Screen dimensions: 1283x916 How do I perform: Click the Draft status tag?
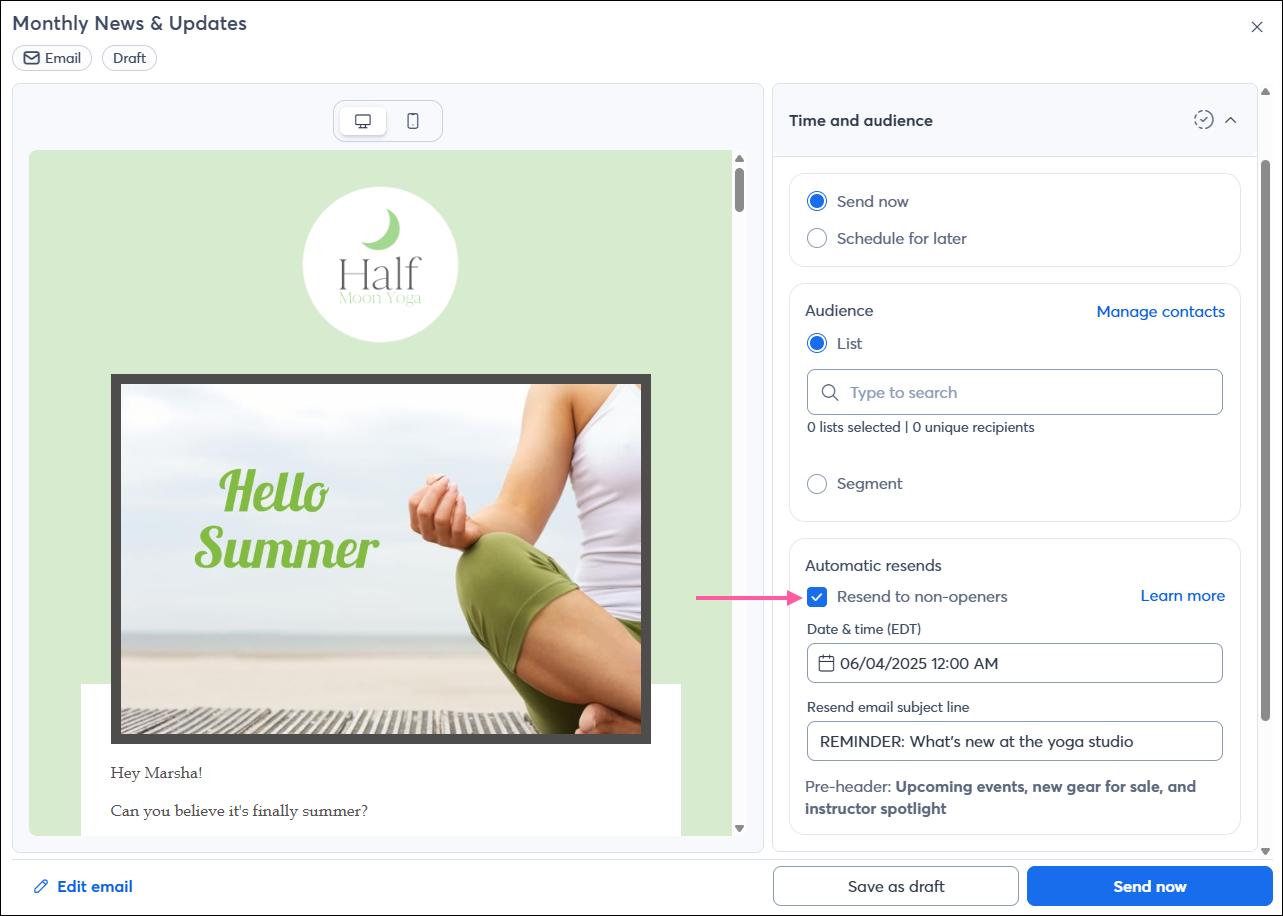(130, 58)
